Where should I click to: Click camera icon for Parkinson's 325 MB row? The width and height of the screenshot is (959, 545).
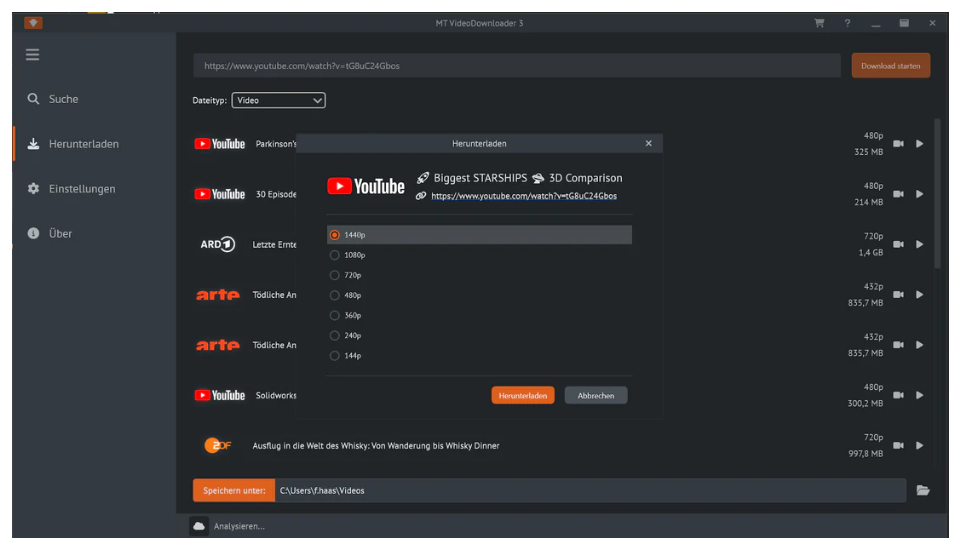click(898, 144)
